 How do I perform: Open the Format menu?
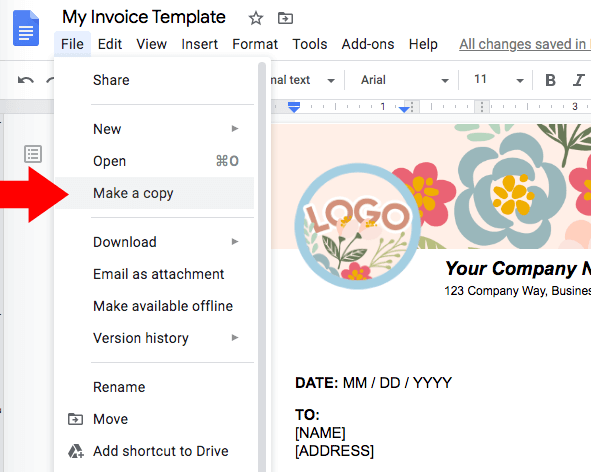pos(255,44)
